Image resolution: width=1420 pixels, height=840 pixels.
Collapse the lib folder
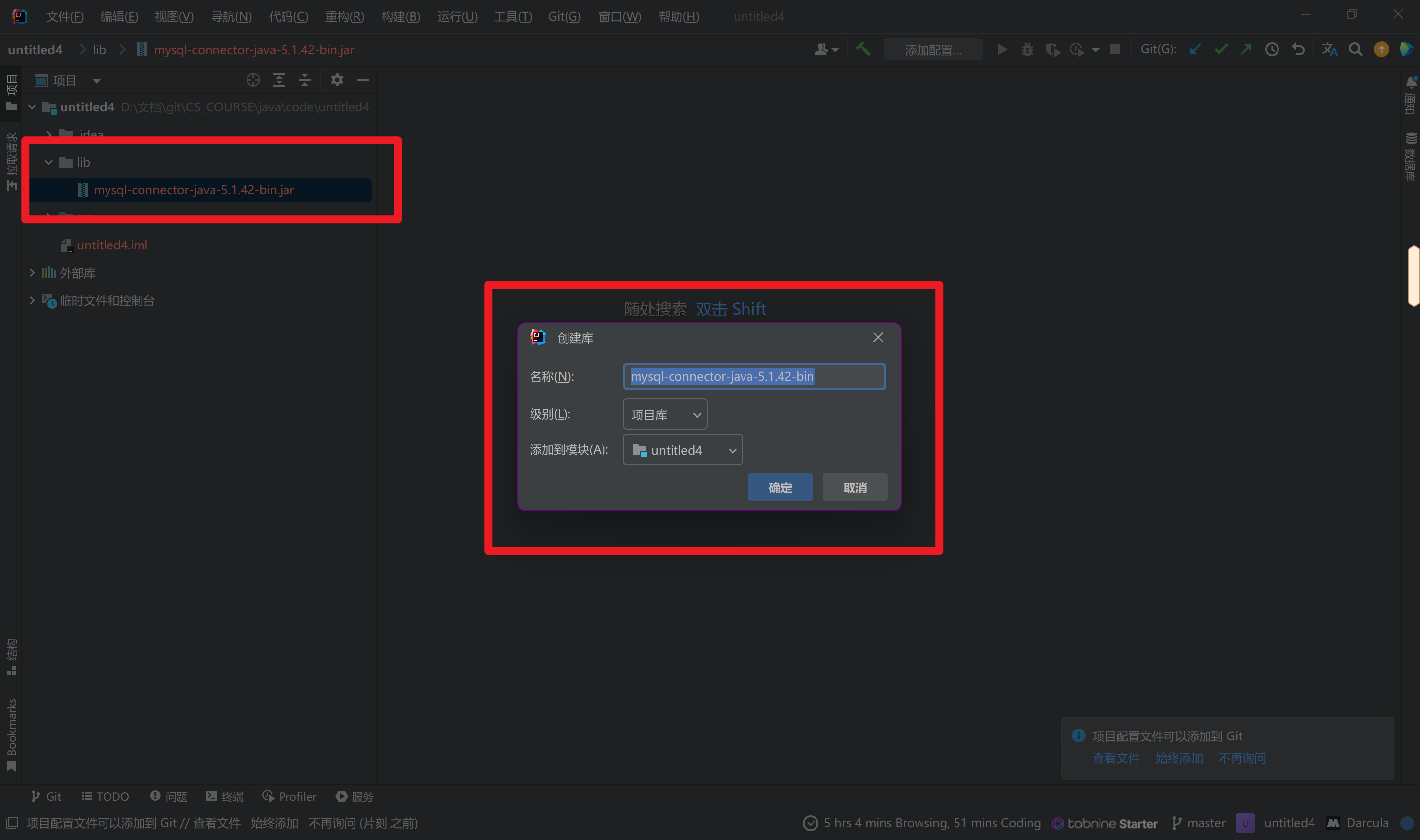tap(49, 162)
